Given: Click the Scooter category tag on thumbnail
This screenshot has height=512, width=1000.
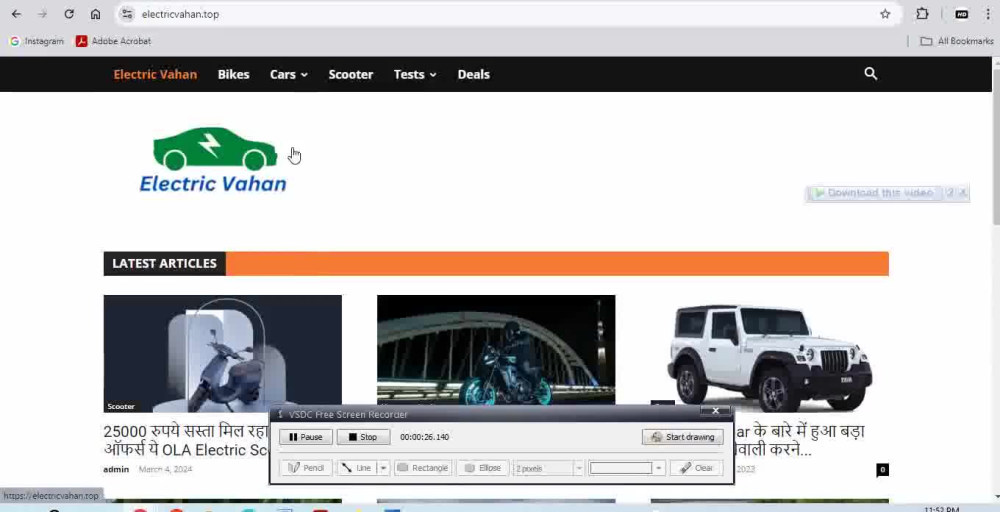Looking at the screenshot, I should click(121, 406).
